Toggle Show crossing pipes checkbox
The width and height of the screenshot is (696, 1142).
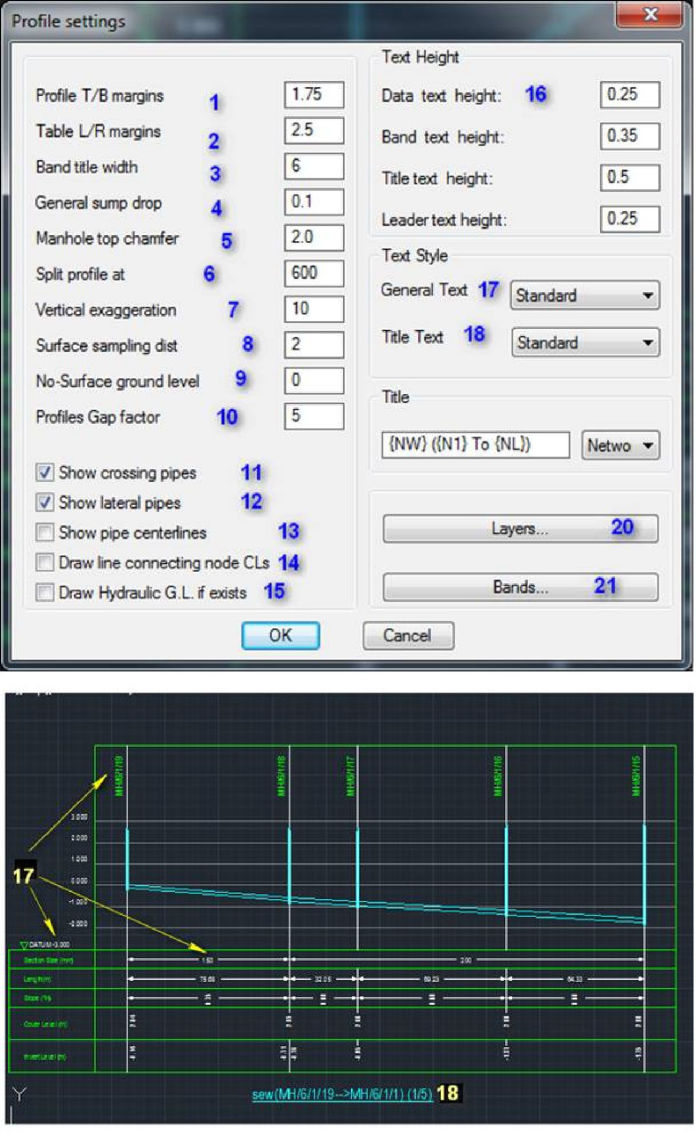coord(44,472)
